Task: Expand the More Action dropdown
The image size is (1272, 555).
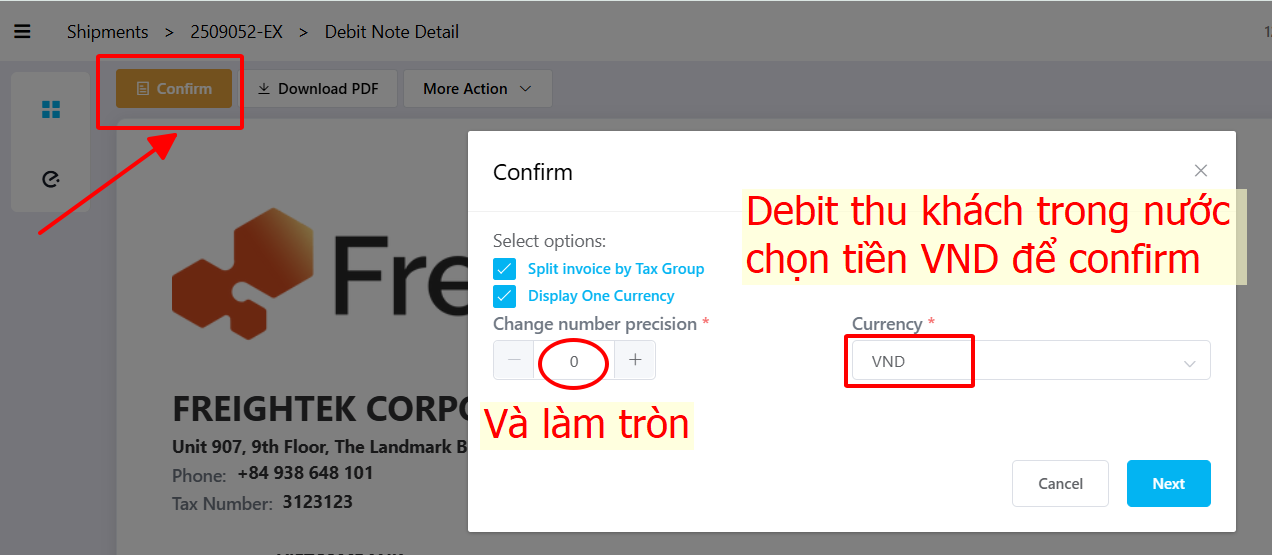Action: point(478,88)
